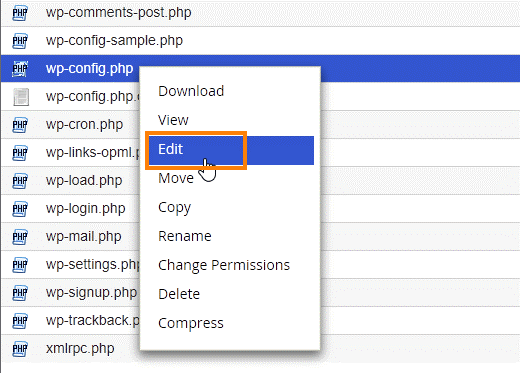Select the wp-comments-post.php file name
Screen dimensions: 520x373
(119, 13)
